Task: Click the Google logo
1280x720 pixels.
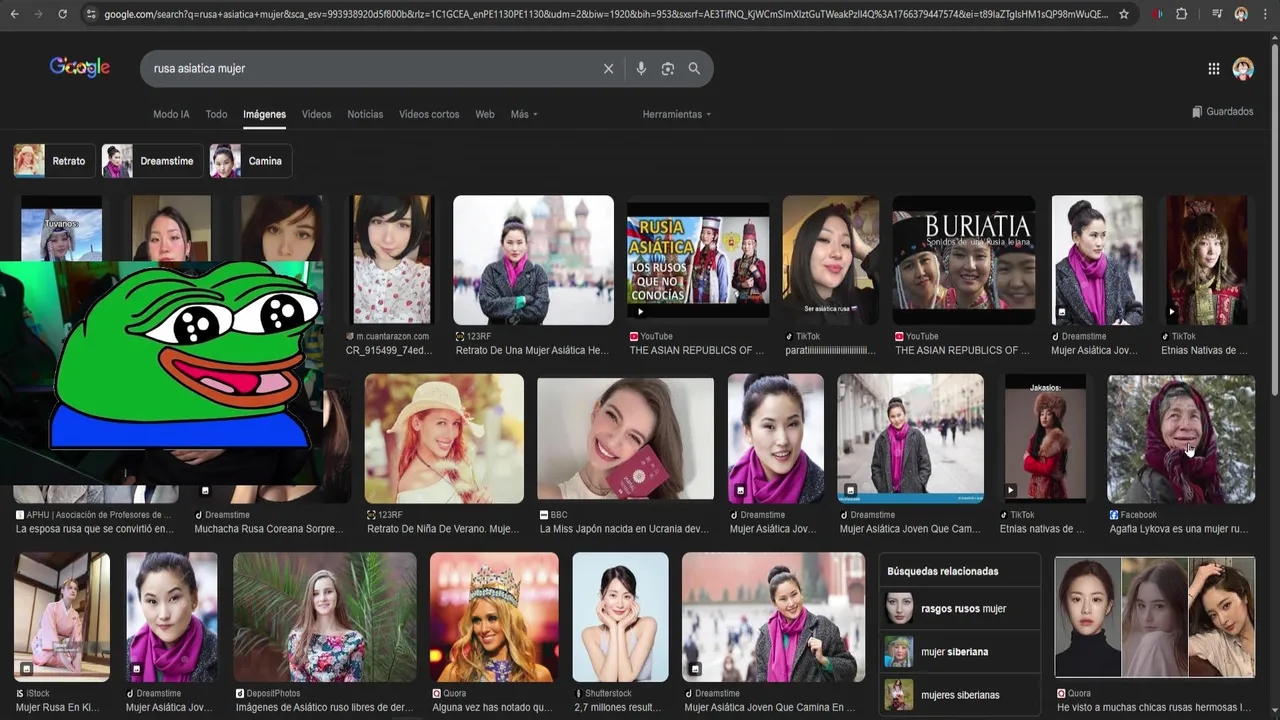Action: (80, 68)
